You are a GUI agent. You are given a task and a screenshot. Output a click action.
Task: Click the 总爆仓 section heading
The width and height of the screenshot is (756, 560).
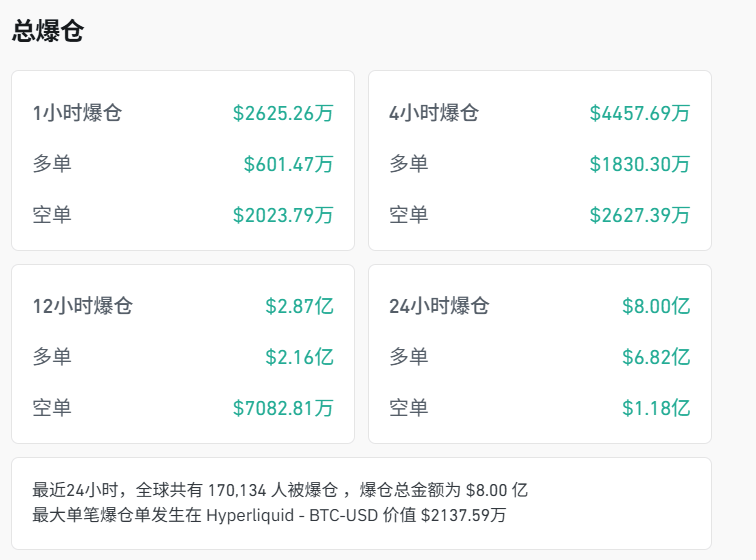pyautogui.click(x=47, y=32)
